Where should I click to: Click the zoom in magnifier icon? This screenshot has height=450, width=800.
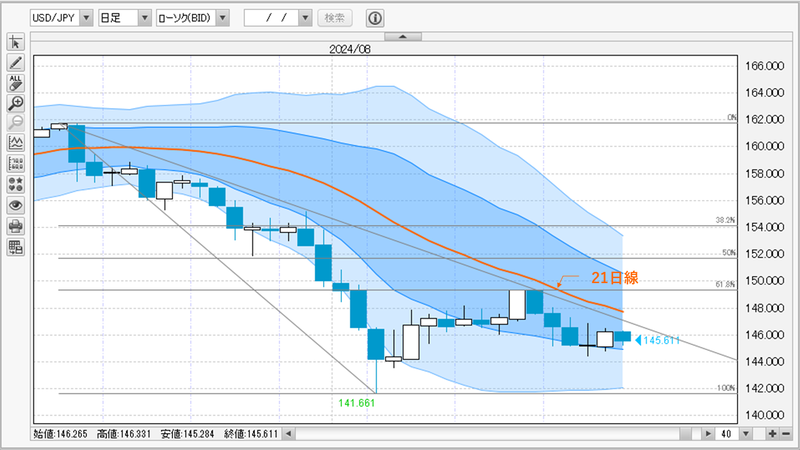coord(15,103)
